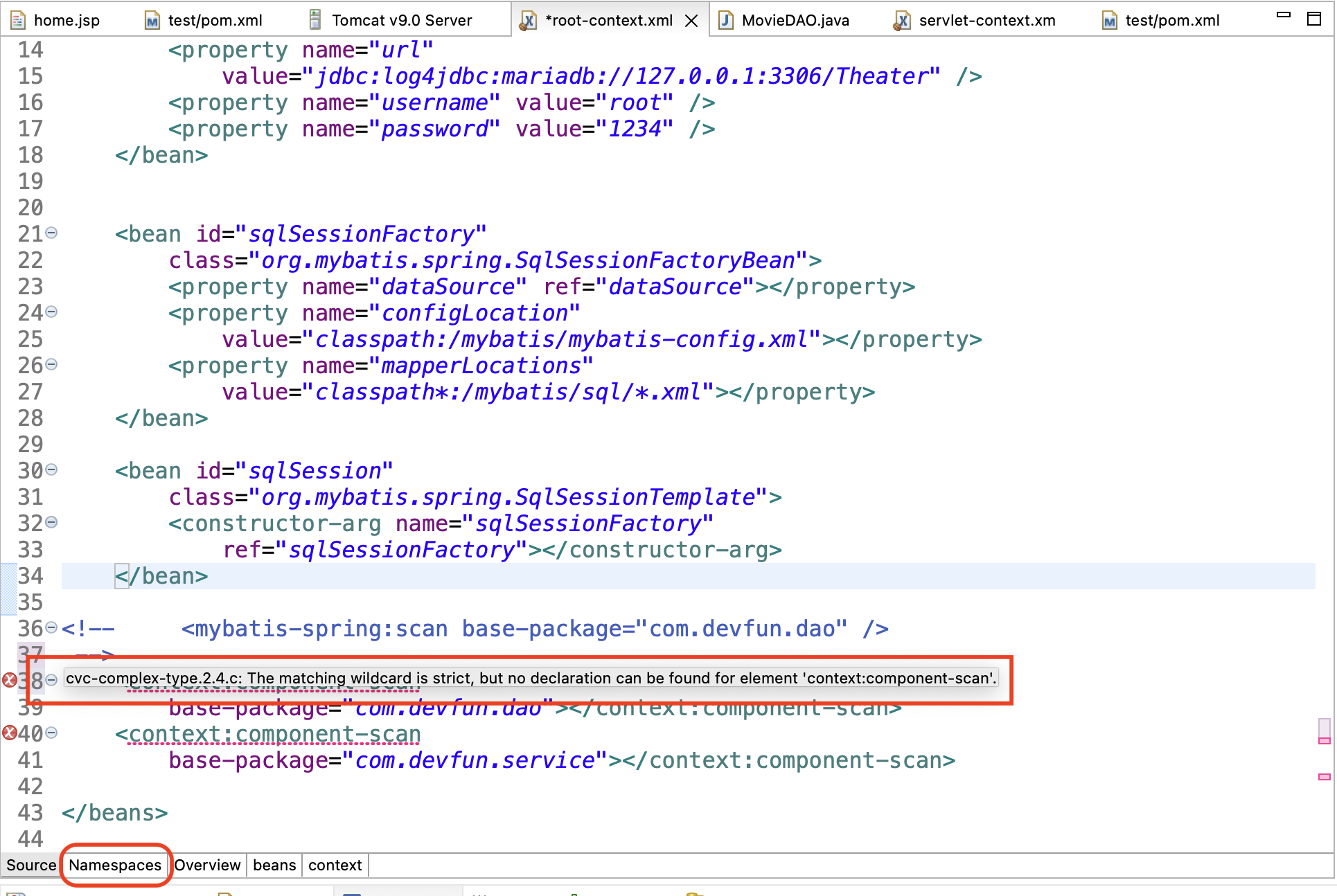Click the MovieDAO.java file icon
The image size is (1337, 896).
coord(725,20)
